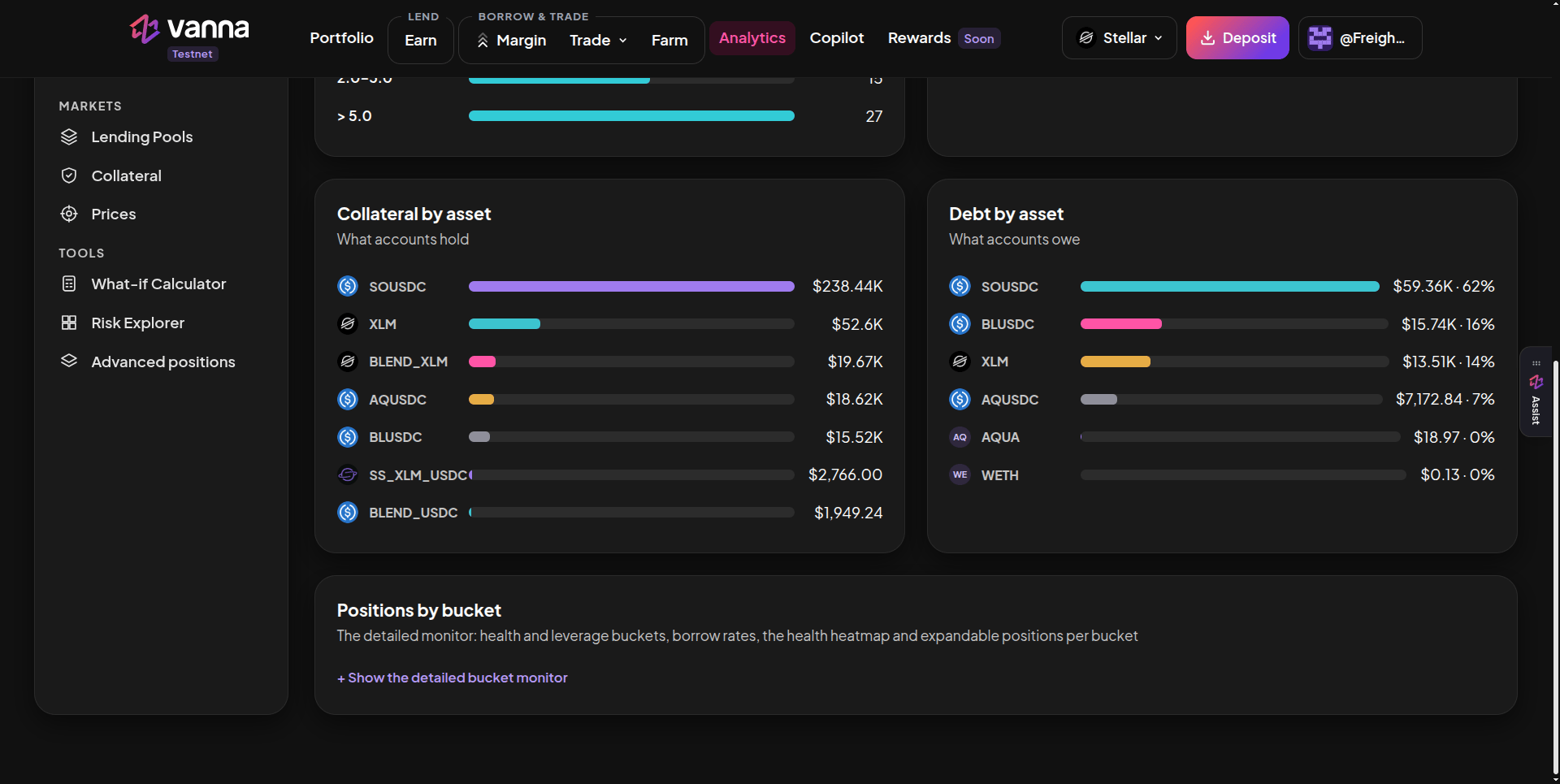1560x784 pixels.
Task: Open the Risk Explorer tool
Action: click(137, 323)
